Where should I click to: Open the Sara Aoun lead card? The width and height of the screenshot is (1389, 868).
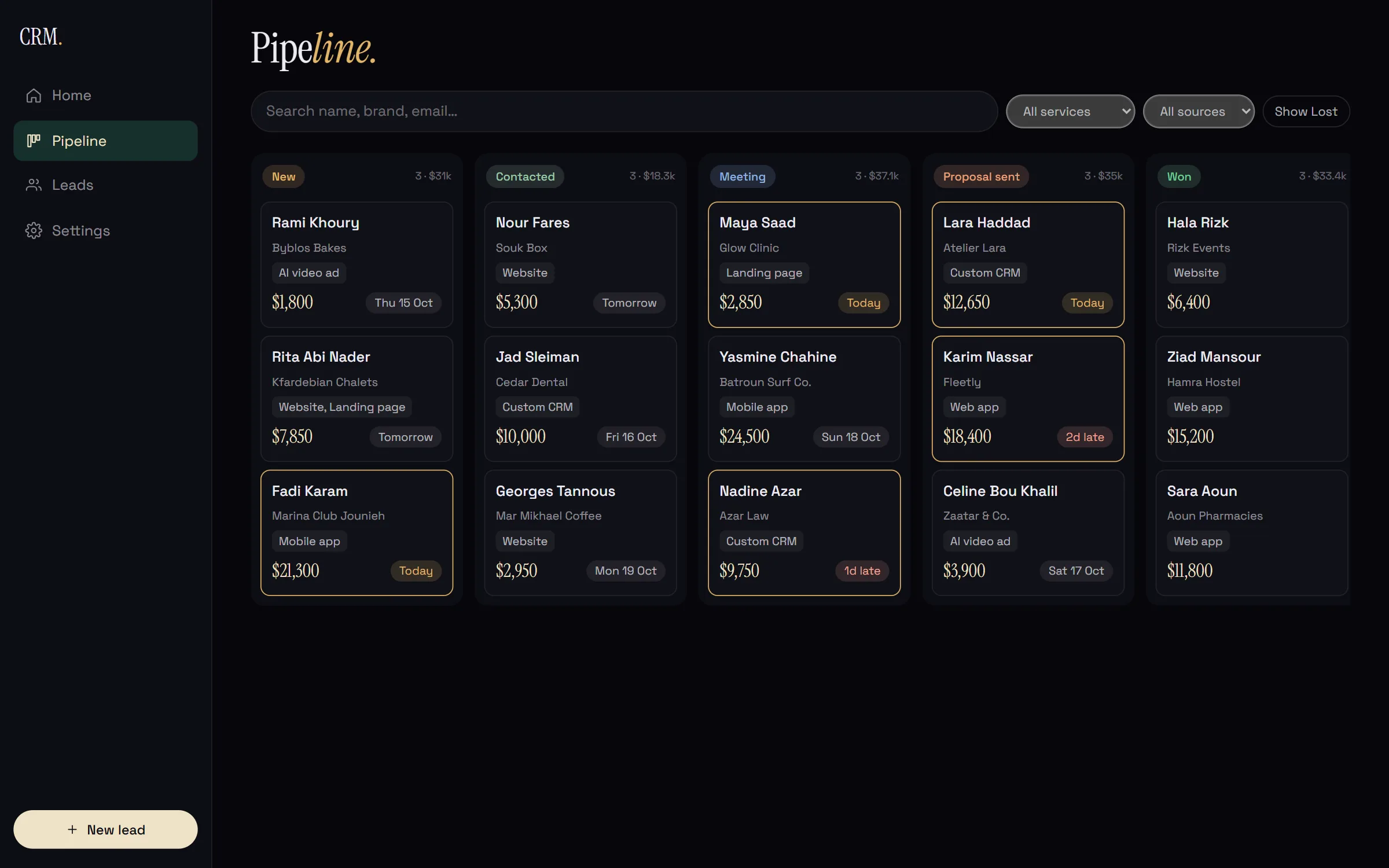1252,532
